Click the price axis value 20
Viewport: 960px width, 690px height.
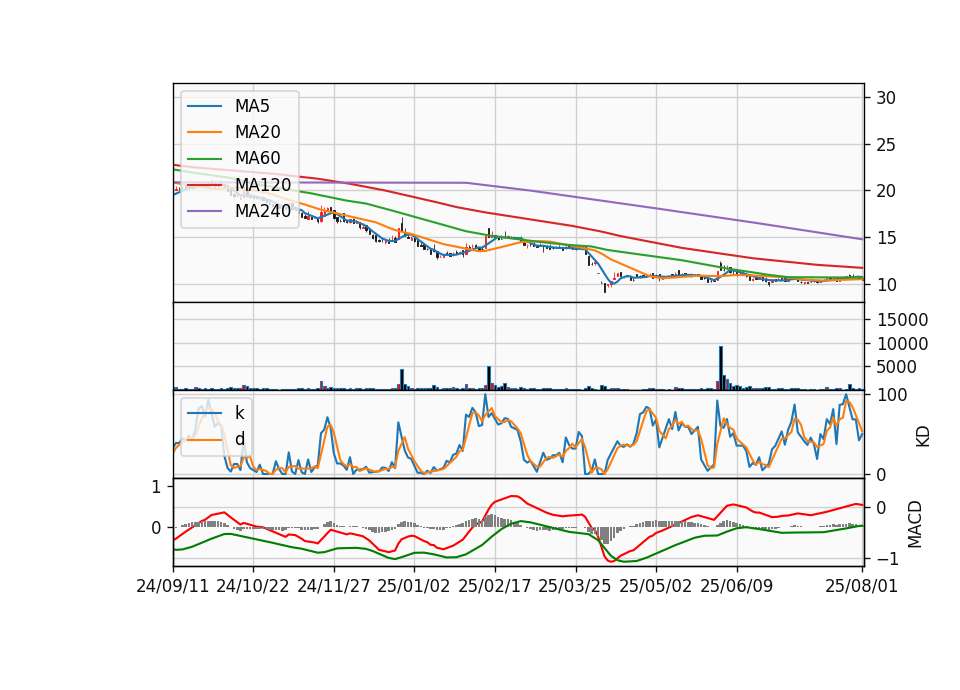886,191
